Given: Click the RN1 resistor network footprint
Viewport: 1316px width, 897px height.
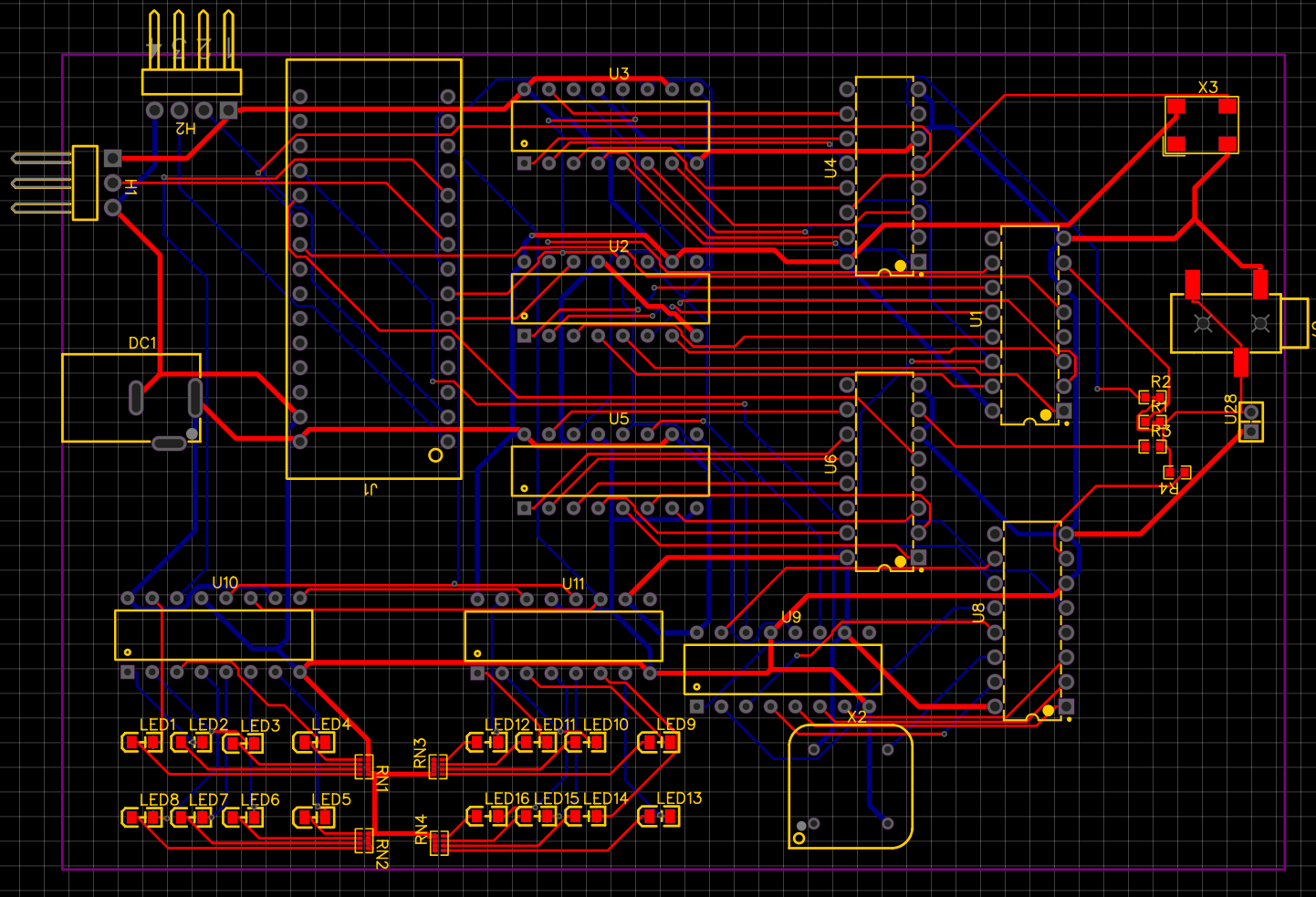Looking at the screenshot, I should 363,766.
